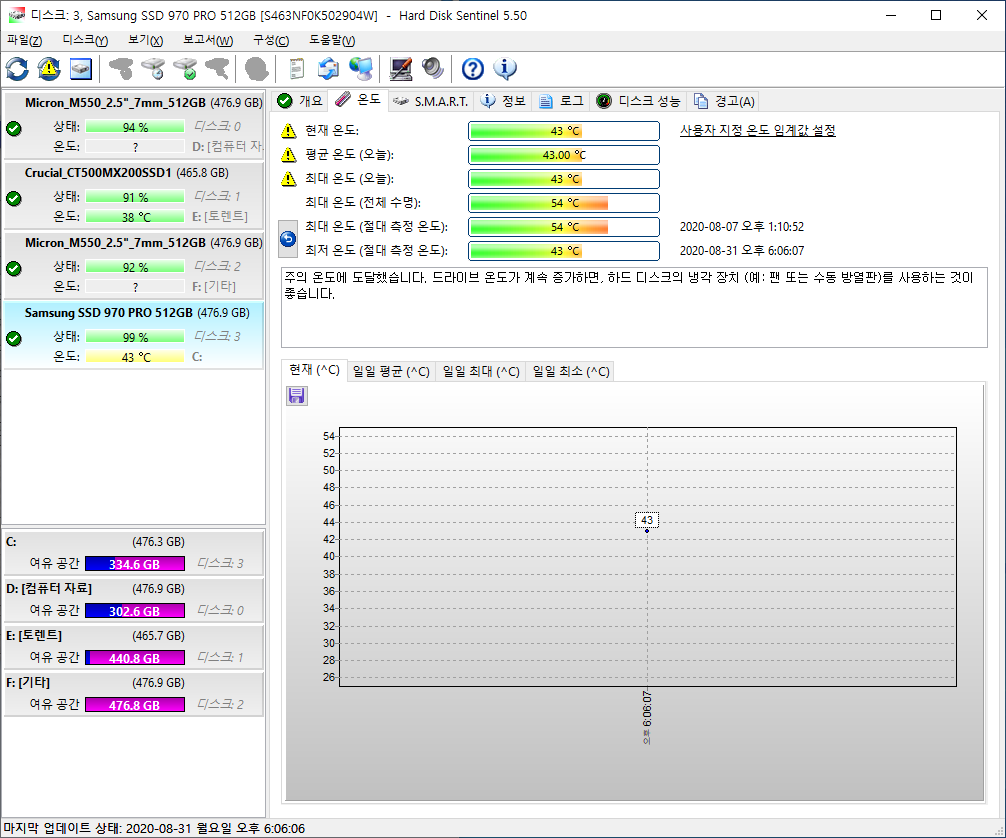1006x838 pixels.
Task: Click the 43 data point label on graph
Action: point(647,520)
